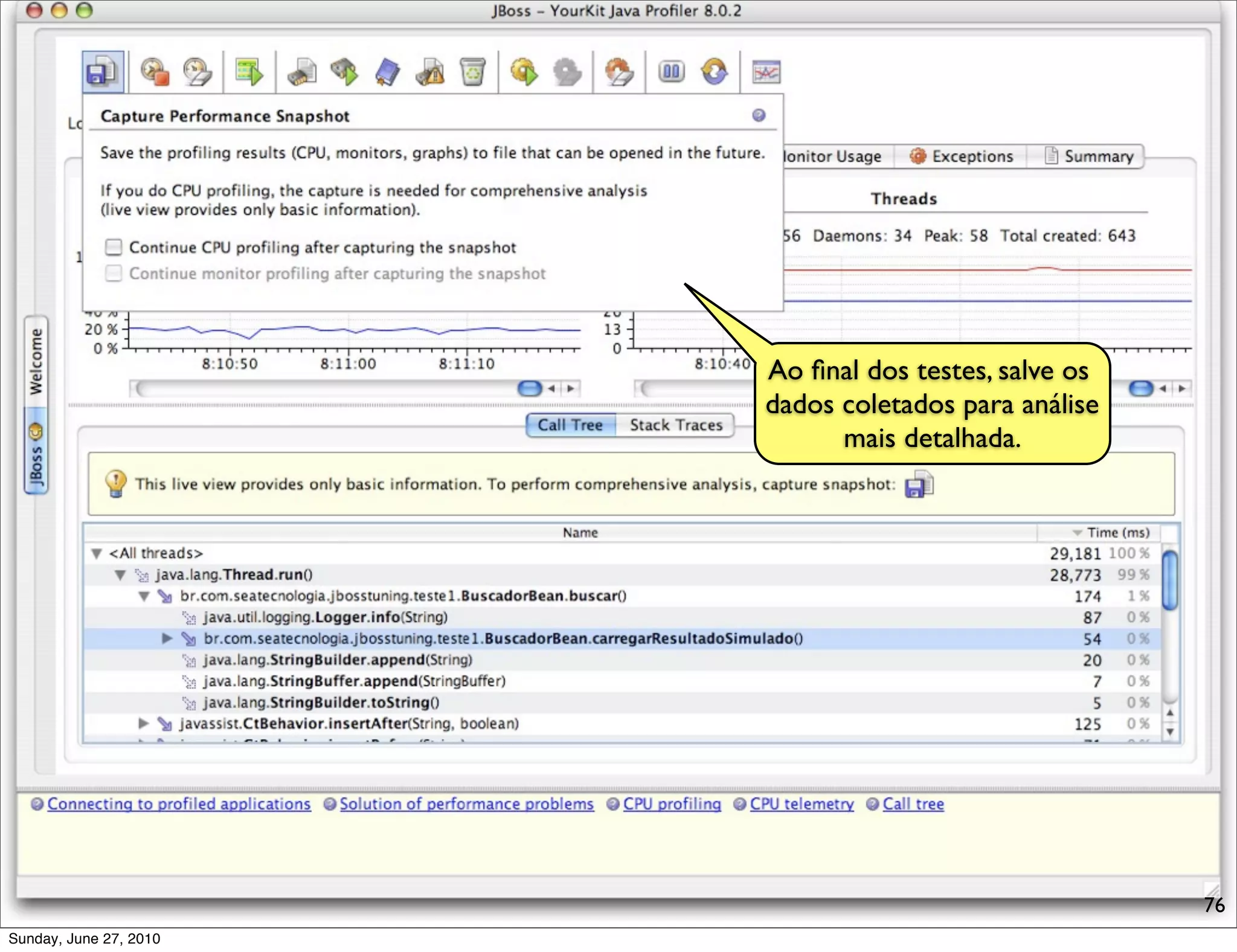This screenshot has width=1237, height=952.
Task: Click the Capture Performance Snapshot toolbar icon
Action: [x=102, y=72]
